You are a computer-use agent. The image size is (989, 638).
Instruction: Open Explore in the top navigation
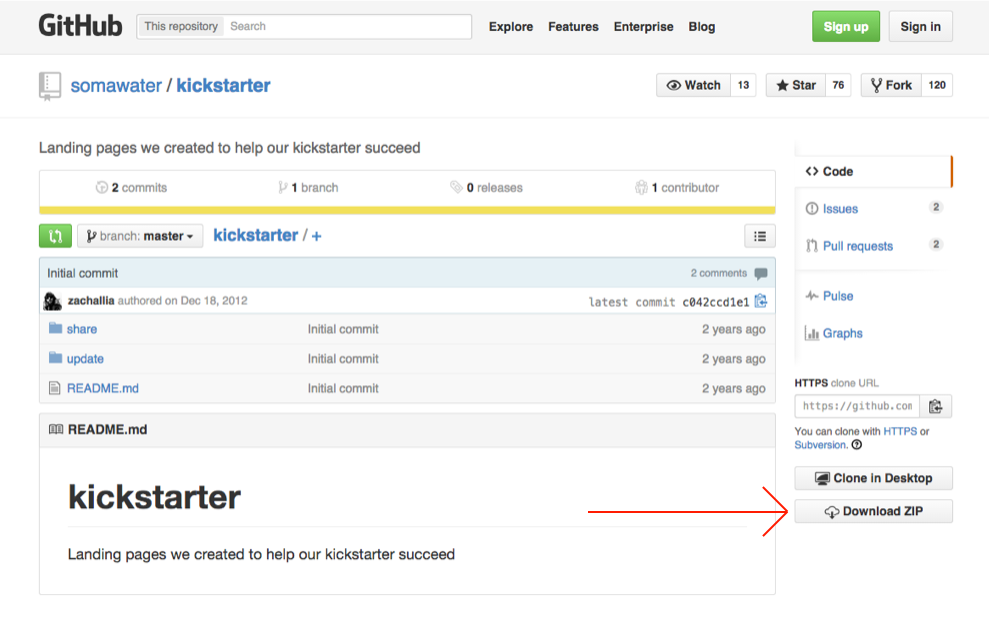tap(511, 26)
